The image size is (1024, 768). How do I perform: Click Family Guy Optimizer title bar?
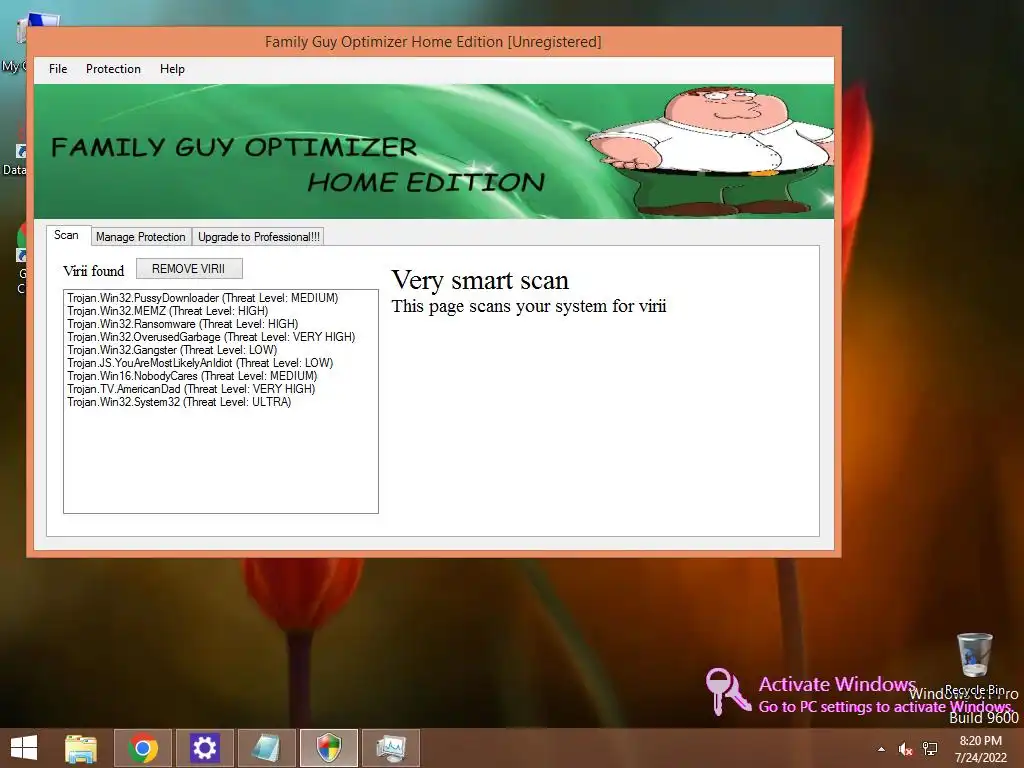click(x=433, y=42)
